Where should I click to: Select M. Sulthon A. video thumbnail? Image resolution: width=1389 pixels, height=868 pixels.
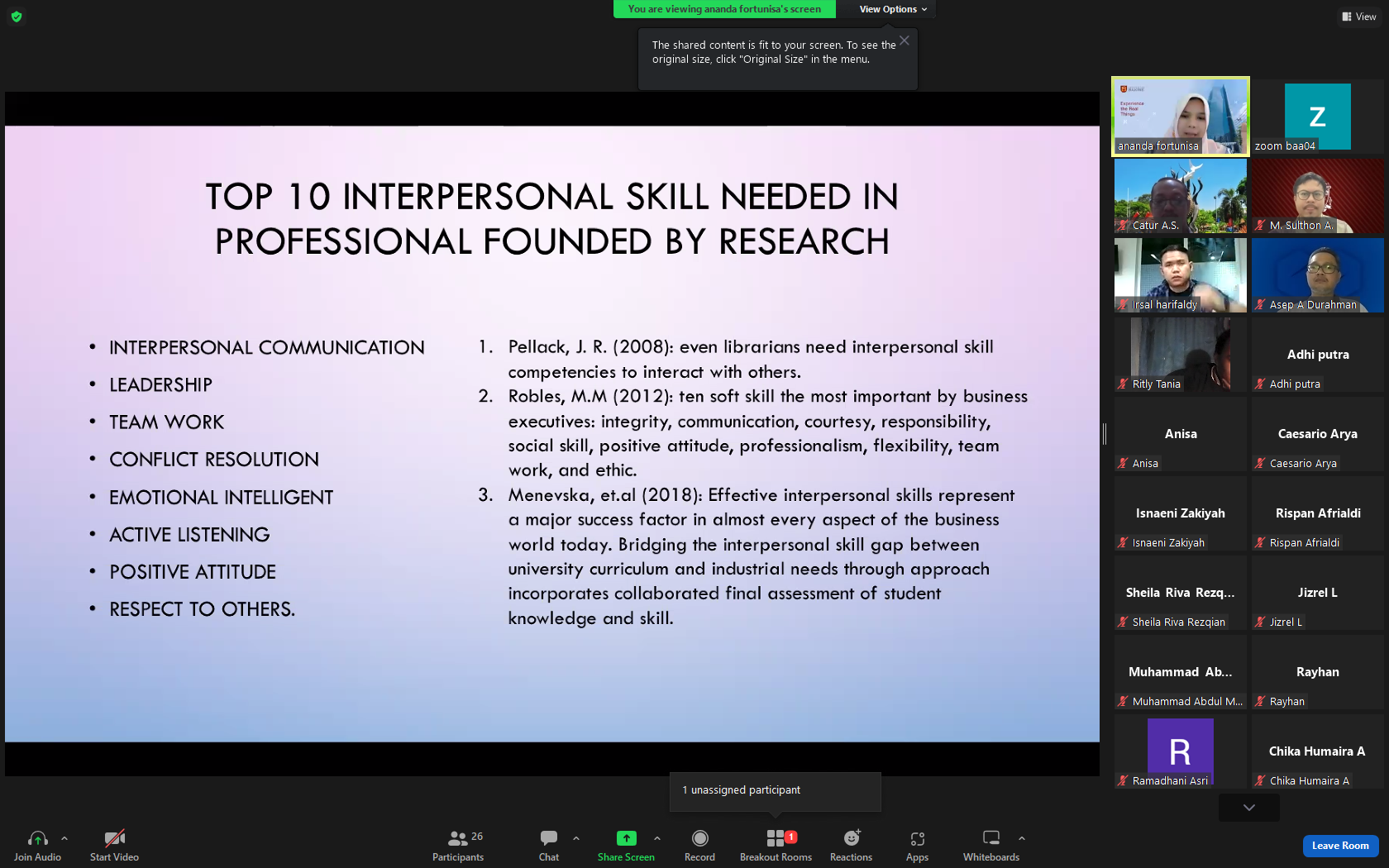[1318, 195]
